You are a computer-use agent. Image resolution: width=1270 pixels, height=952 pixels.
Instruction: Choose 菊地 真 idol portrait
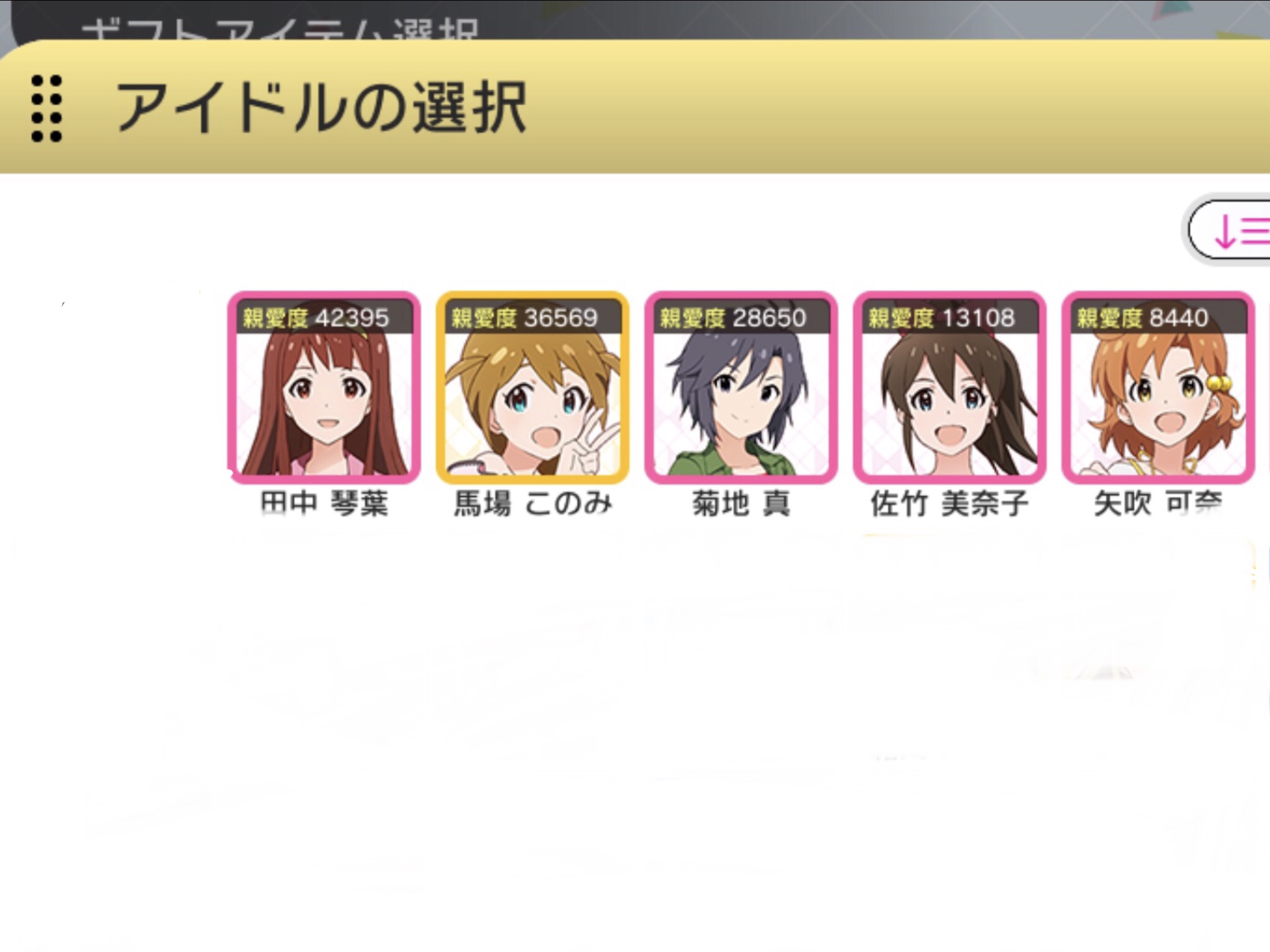(x=741, y=387)
